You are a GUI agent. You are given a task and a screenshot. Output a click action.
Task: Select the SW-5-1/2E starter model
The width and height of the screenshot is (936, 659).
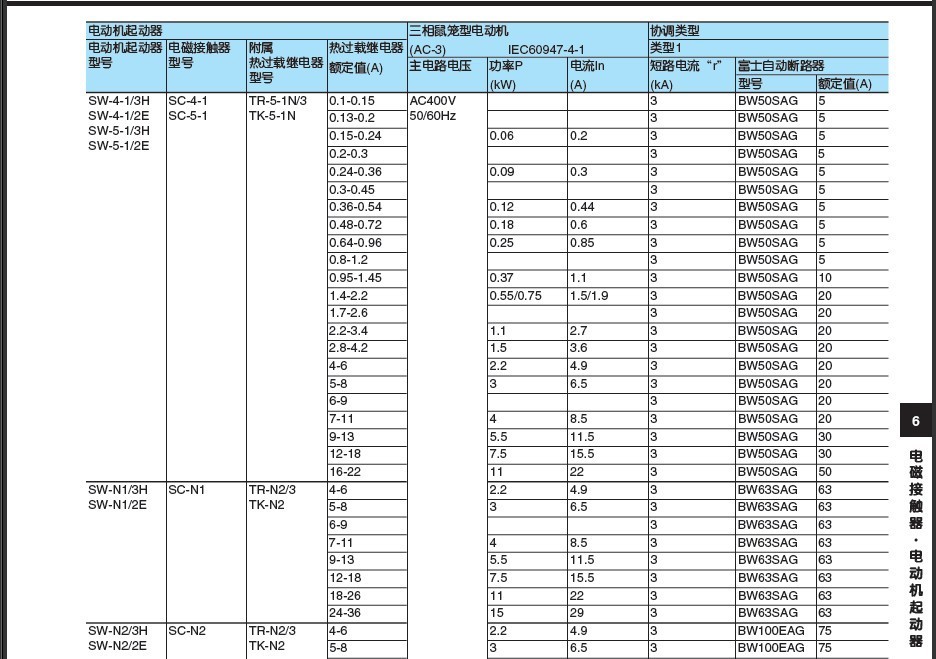pos(119,146)
